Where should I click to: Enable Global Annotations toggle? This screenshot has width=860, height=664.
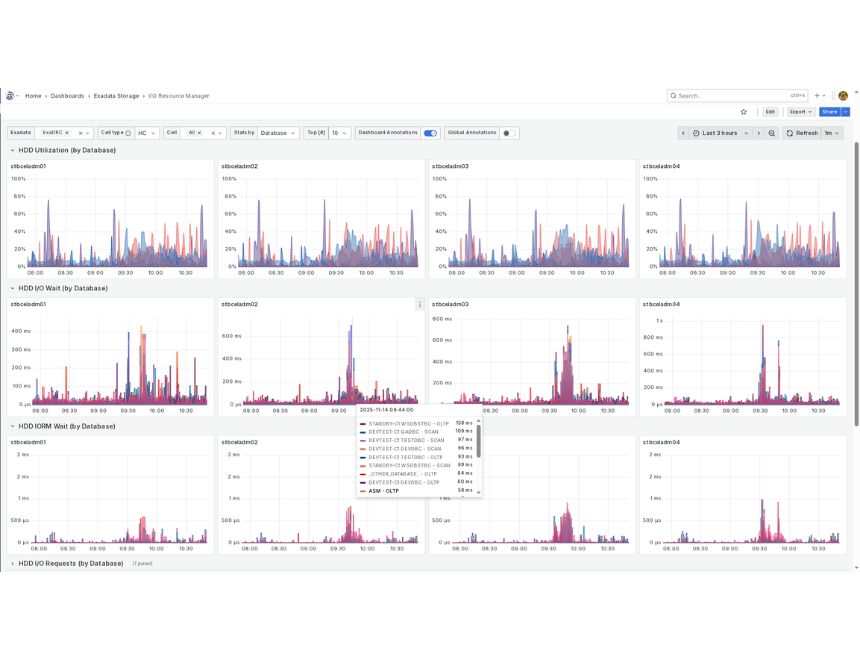[x=509, y=133]
